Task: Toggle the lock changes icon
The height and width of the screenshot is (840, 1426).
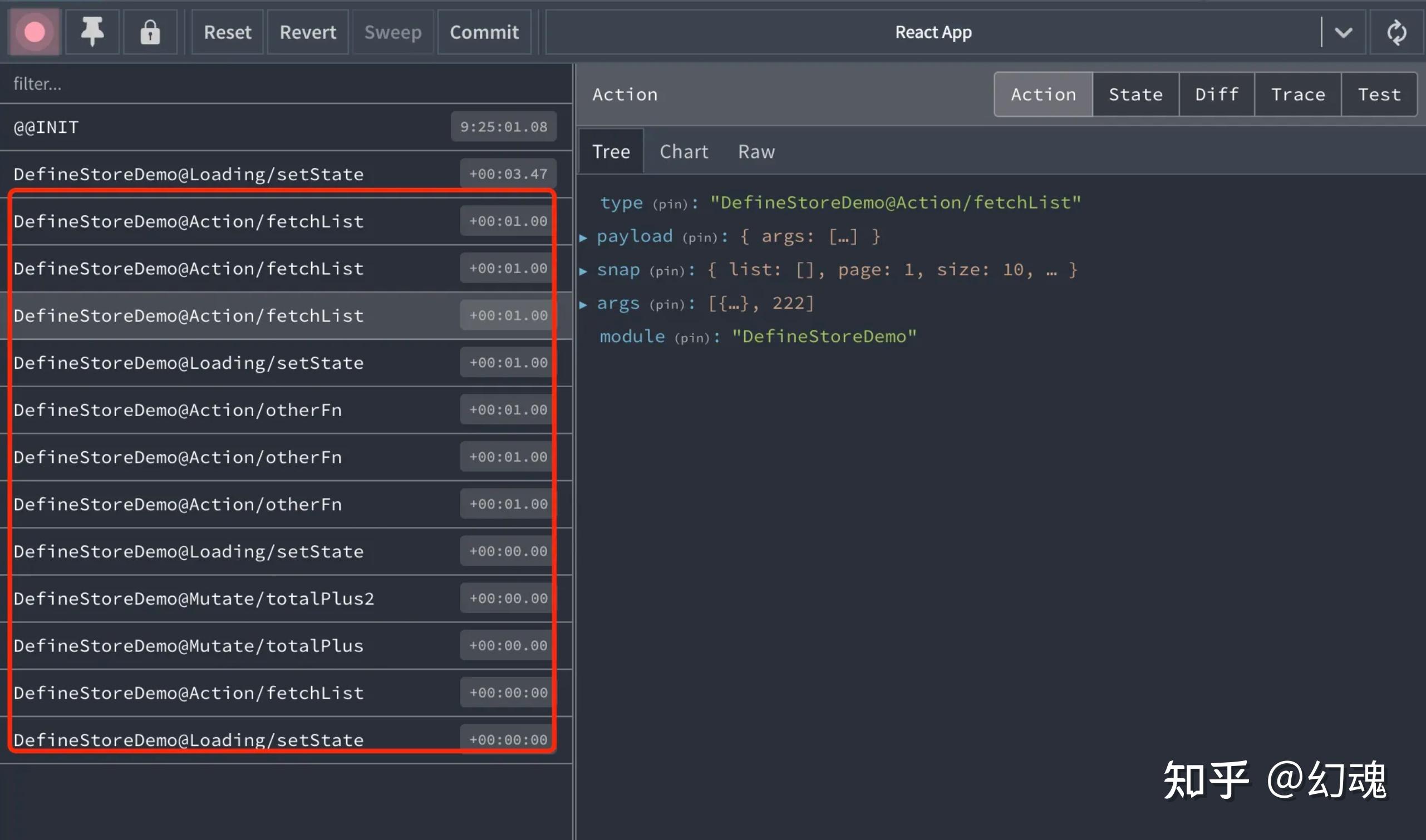Action: point(150,32)
